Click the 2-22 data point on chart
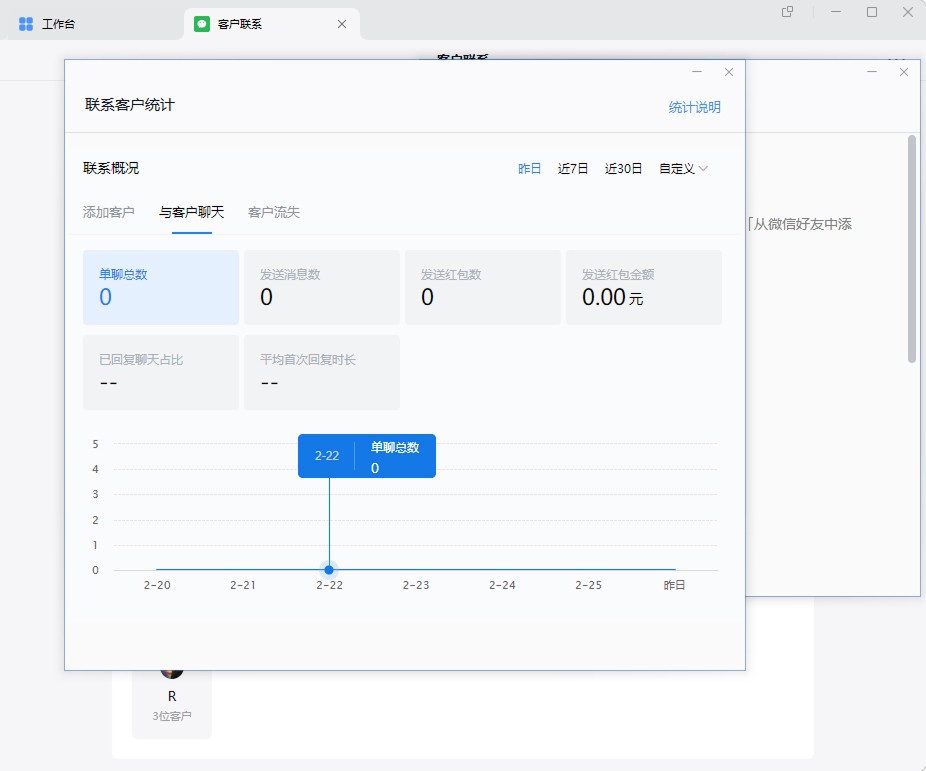 [329, 570]
